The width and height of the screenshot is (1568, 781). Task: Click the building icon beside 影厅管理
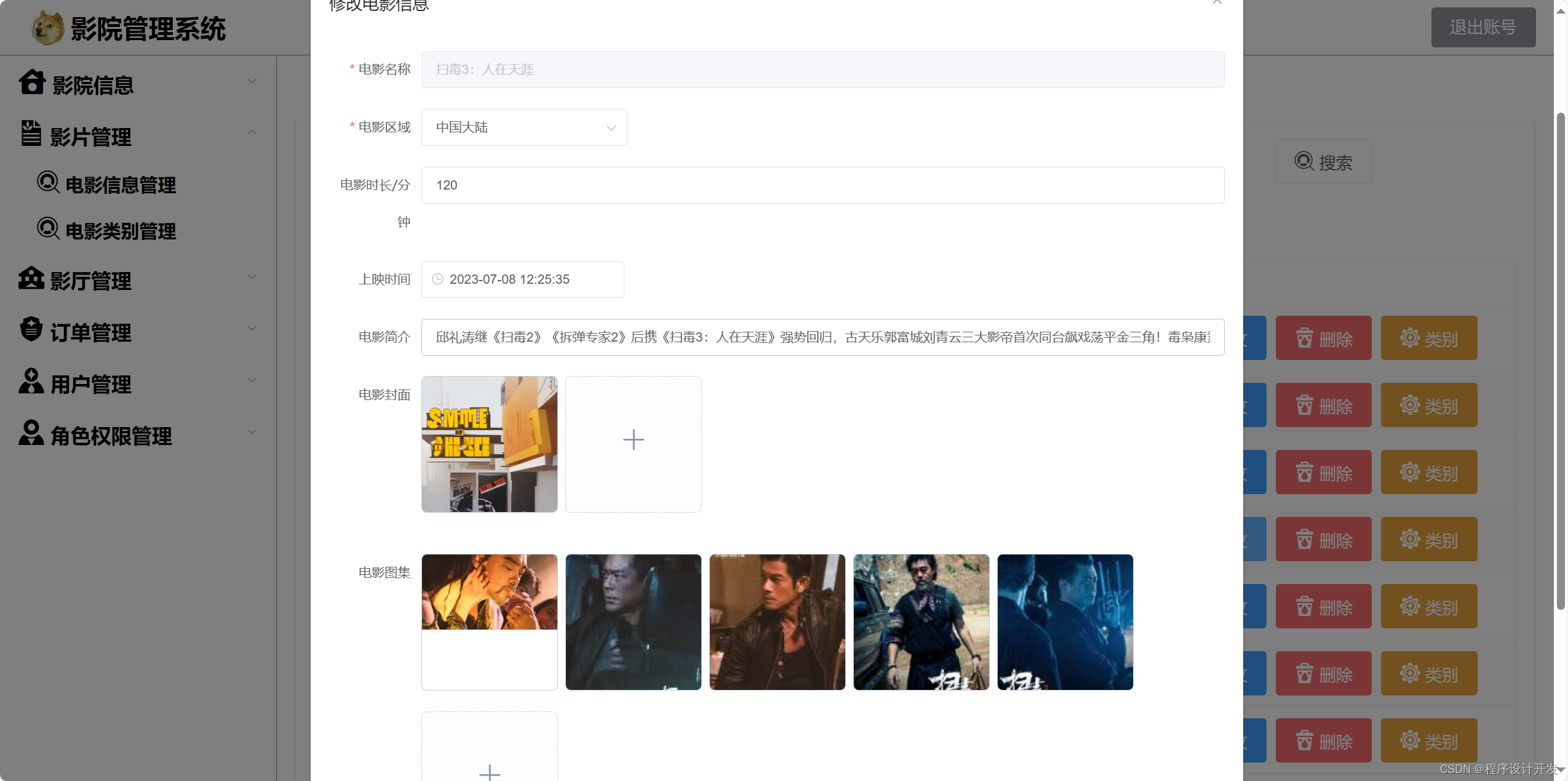(31, 278)
